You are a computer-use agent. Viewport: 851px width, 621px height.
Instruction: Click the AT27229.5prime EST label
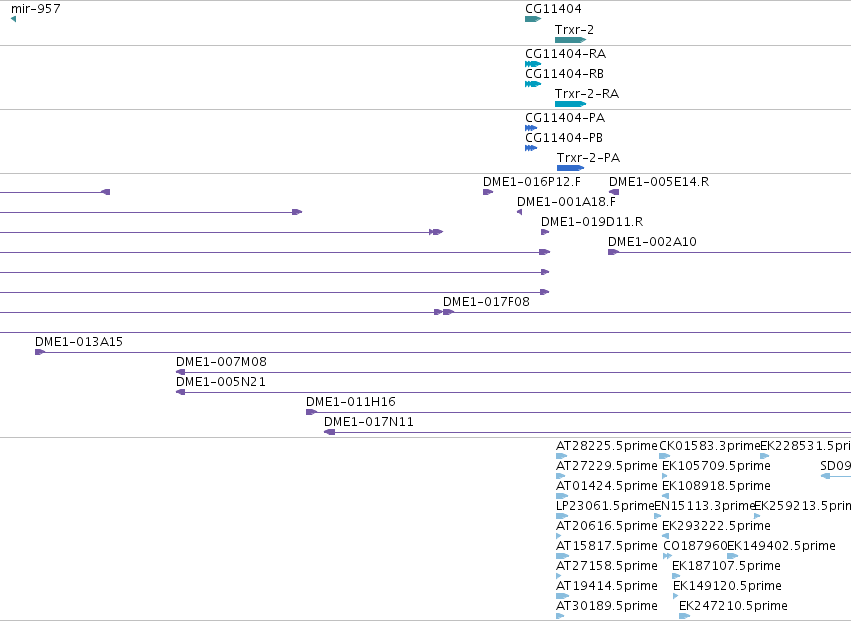coord(607,466)
